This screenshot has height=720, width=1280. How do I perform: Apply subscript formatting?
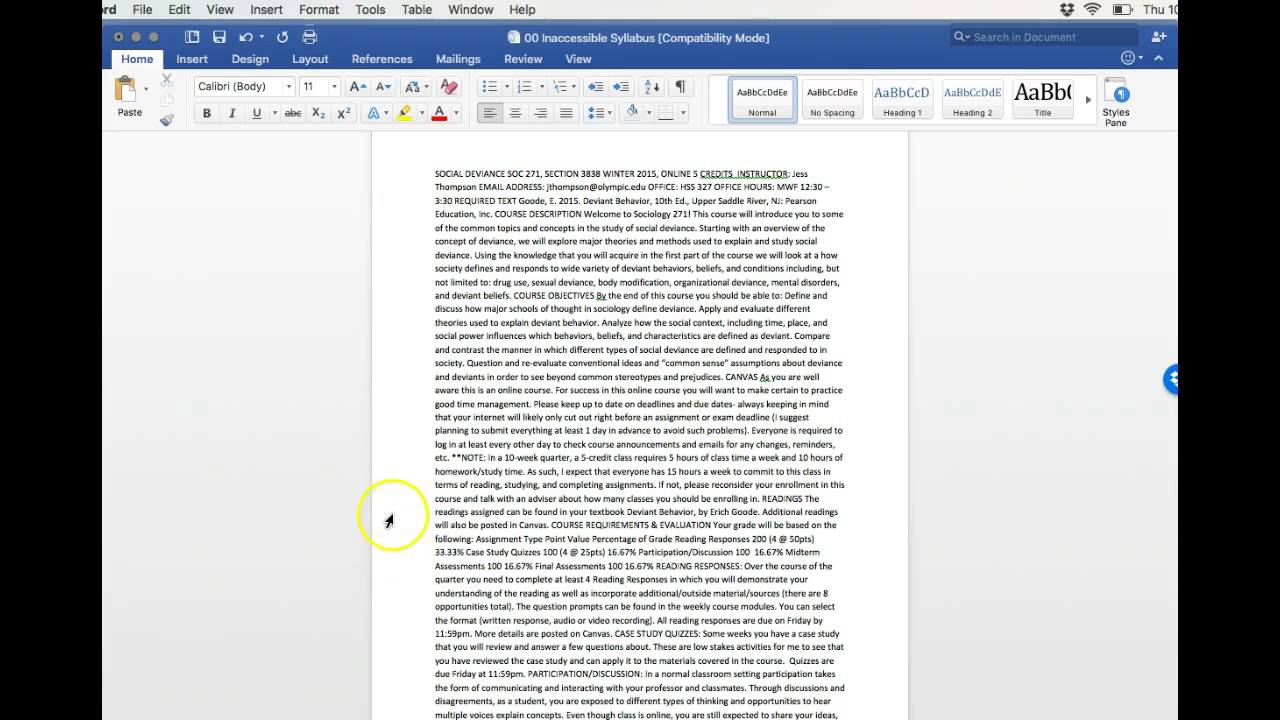coord(318,113)
